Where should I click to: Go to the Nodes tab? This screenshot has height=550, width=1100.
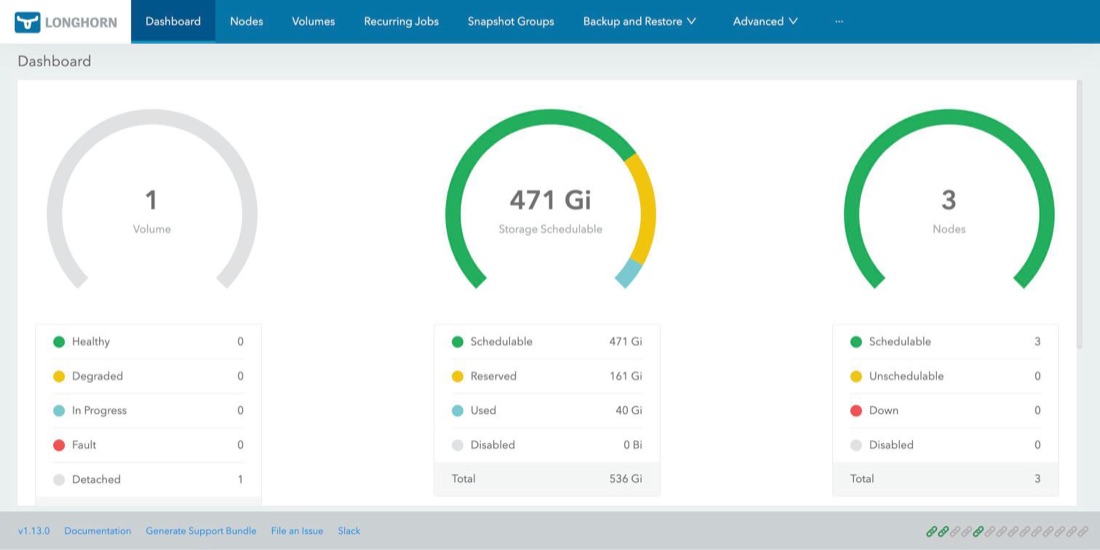coord(246,21)
